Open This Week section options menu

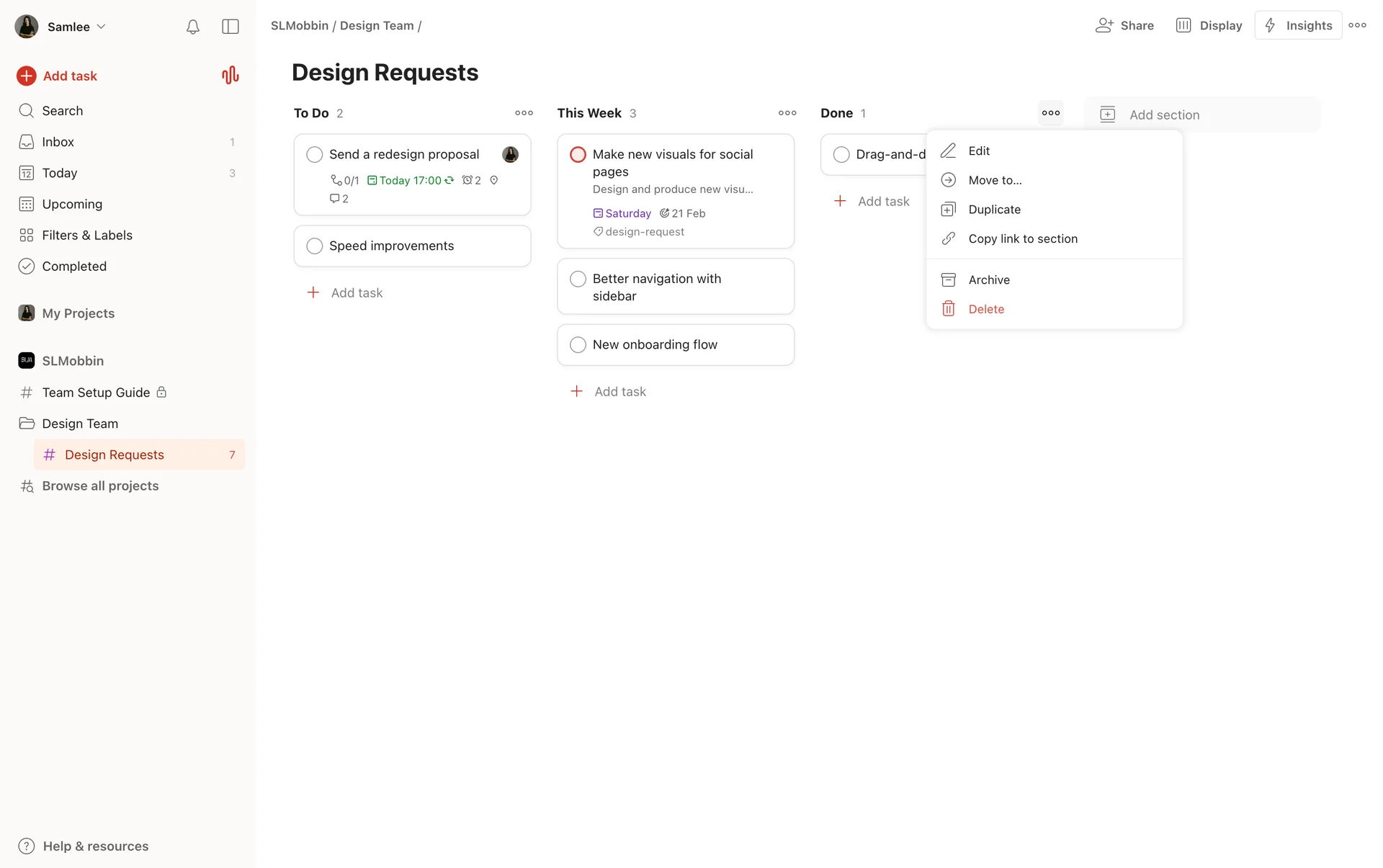pyautogui.click(x=787, y=113)
